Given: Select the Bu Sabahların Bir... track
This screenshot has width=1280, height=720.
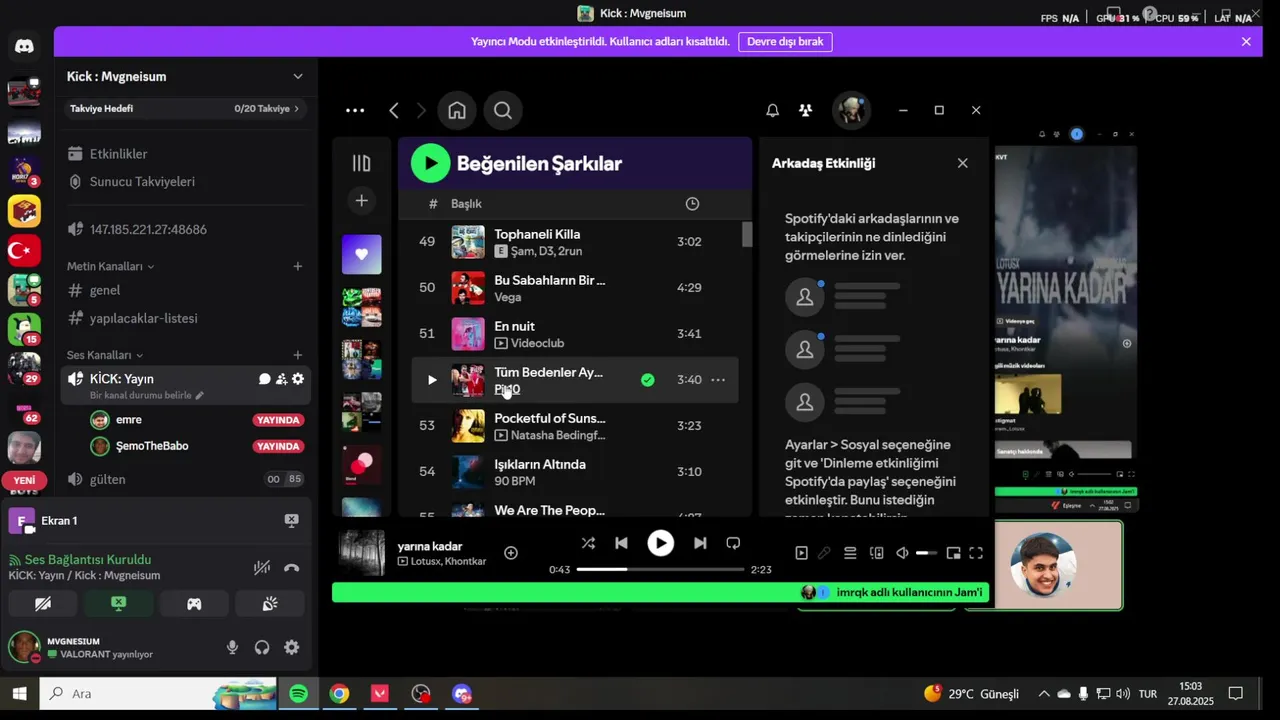Looking at the screenshot, I should click(575, 288).
